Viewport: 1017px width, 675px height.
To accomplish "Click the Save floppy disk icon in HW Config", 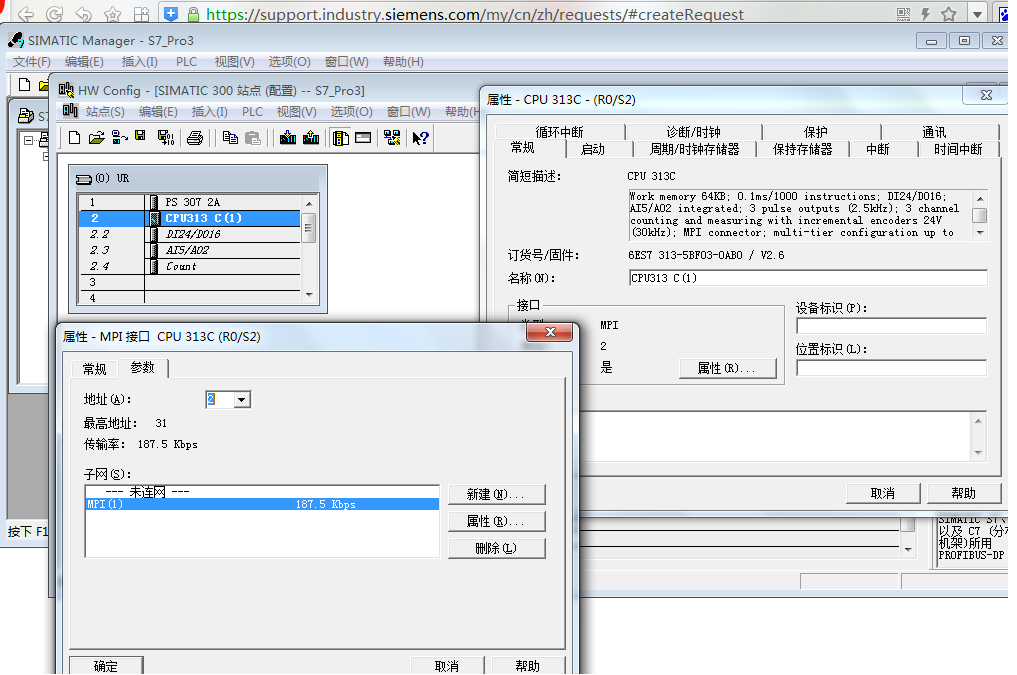I will (140, 136).
